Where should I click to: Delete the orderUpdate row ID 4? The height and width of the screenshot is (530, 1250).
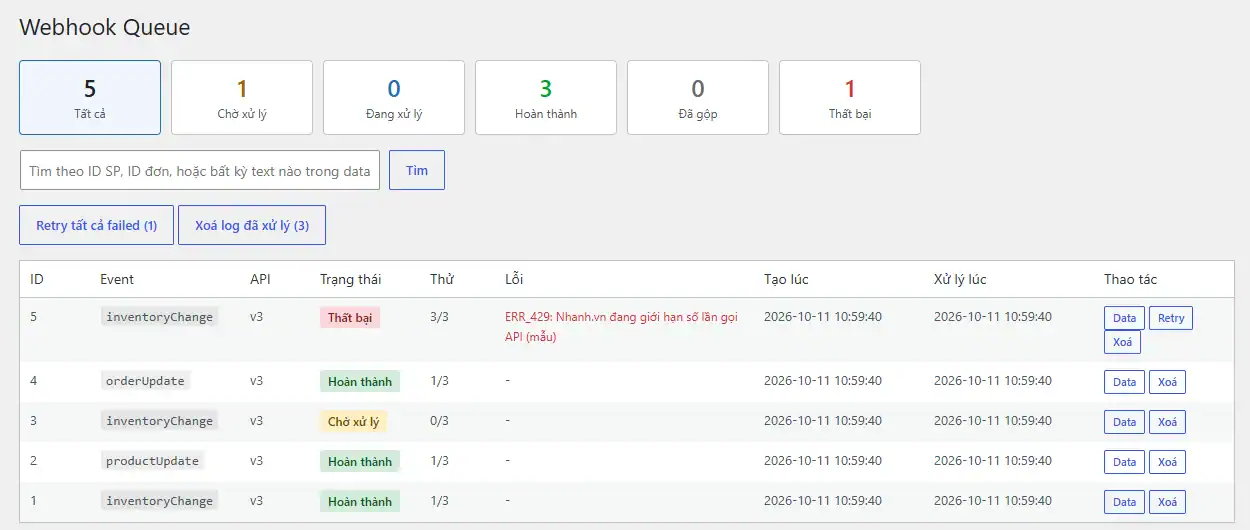click(1167, 382)
